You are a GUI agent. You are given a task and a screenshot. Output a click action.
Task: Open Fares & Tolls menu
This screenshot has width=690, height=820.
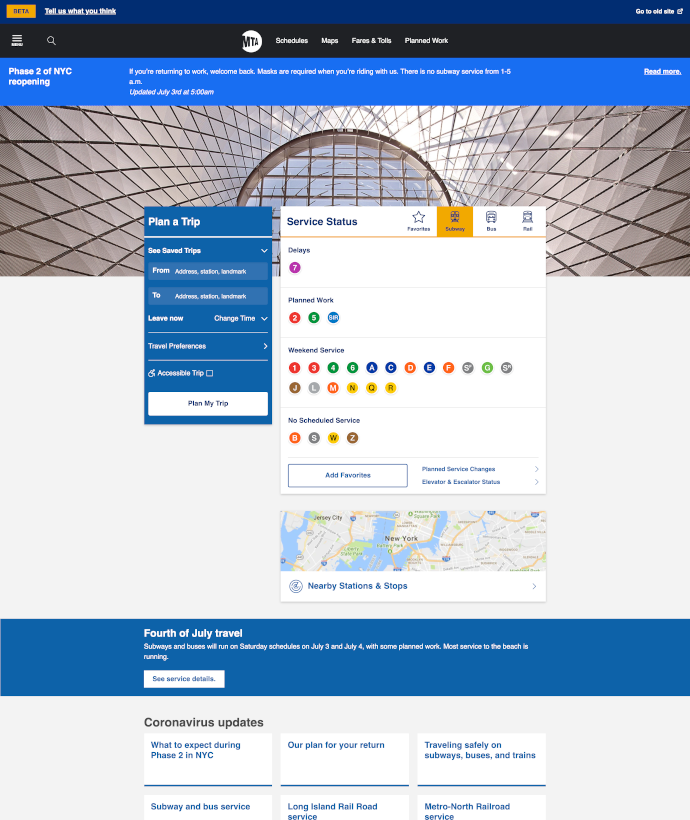[x=371, y=41]
